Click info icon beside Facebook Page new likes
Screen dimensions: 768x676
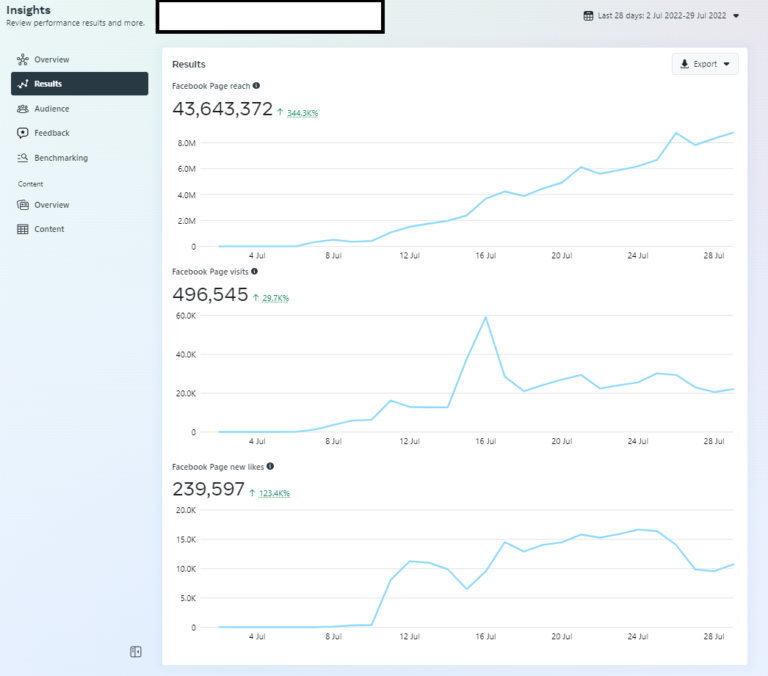pos(270,466)
